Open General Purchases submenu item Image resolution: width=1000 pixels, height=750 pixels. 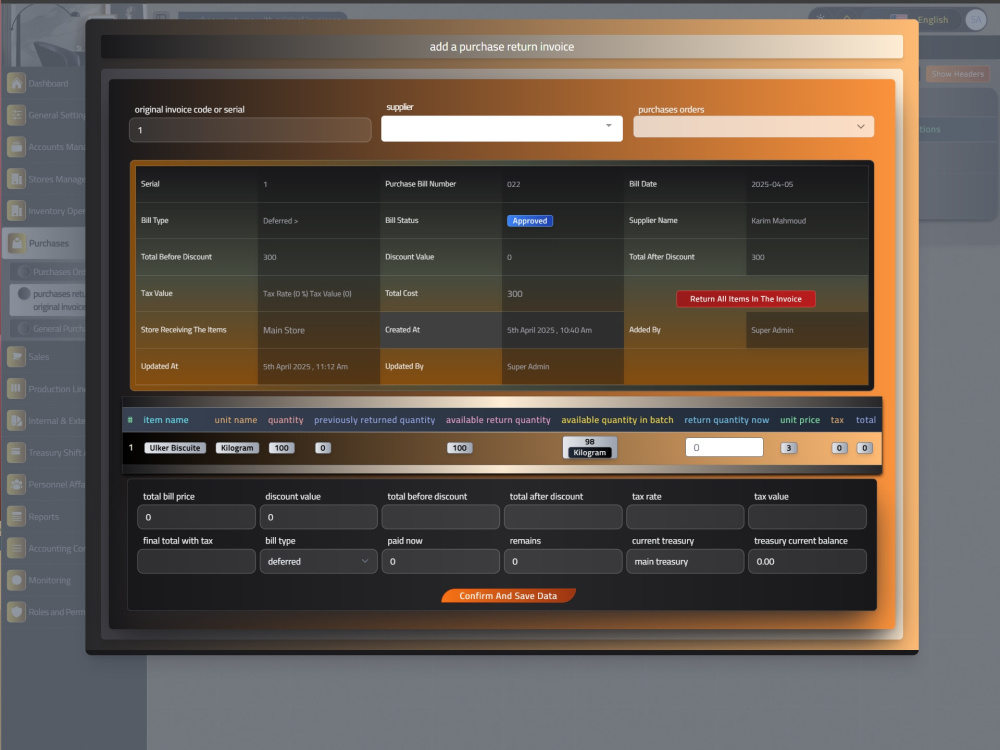[48, 328]
